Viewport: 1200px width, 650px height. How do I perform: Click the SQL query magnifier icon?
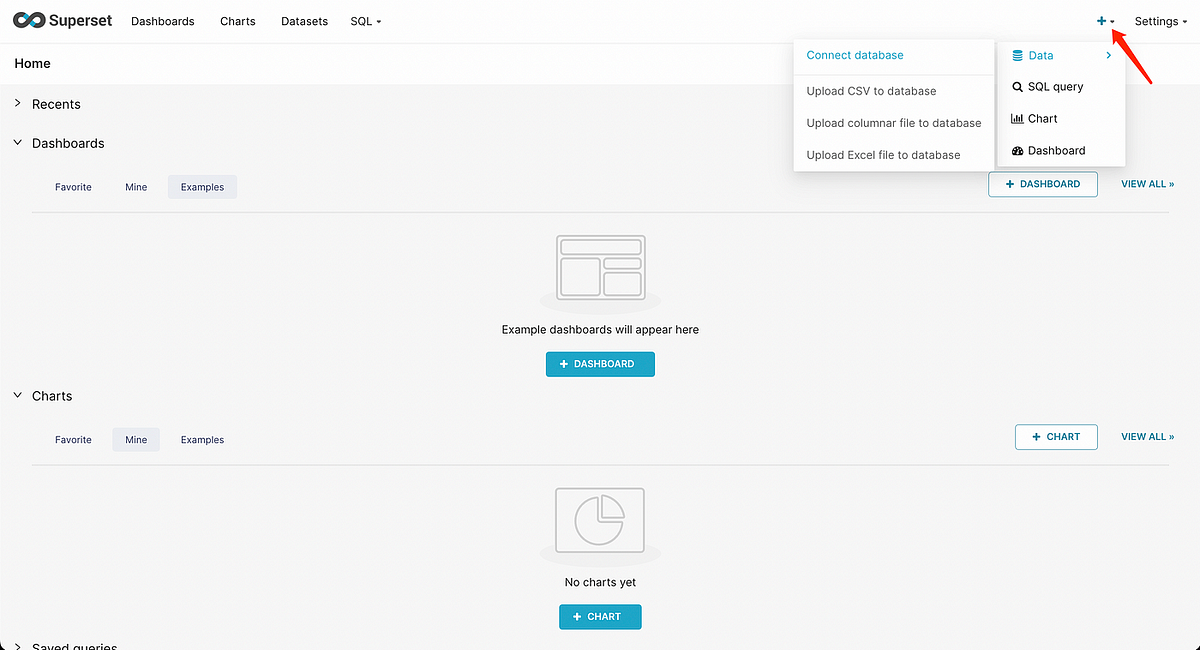point(1016,87)
